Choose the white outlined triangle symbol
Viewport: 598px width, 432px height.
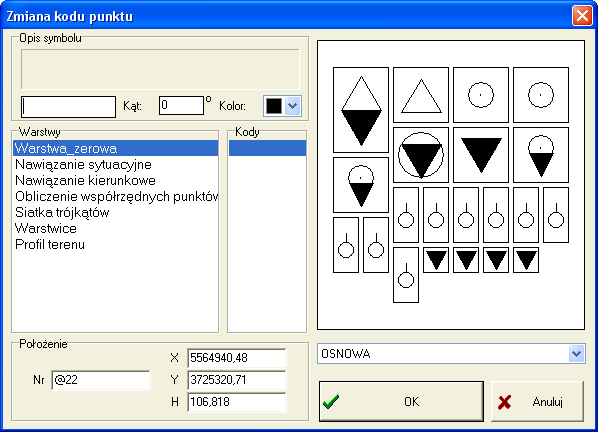pos(421,95)
